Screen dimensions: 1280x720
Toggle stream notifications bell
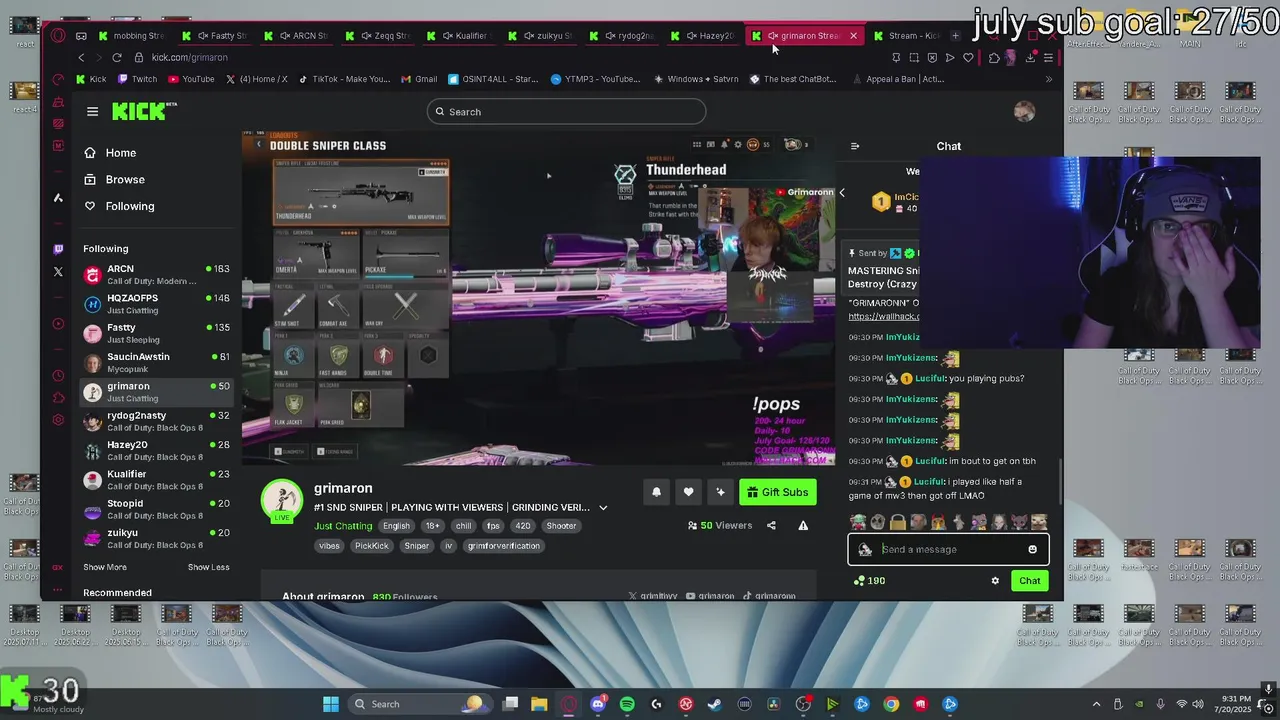tap(656, 492)
